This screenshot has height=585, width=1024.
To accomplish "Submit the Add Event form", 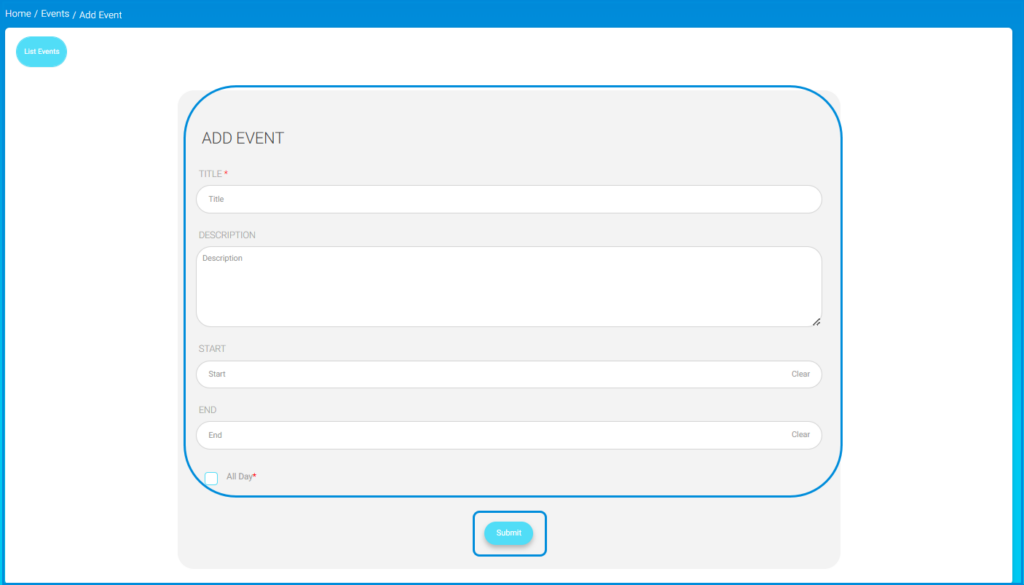I will tap(509, 533).
